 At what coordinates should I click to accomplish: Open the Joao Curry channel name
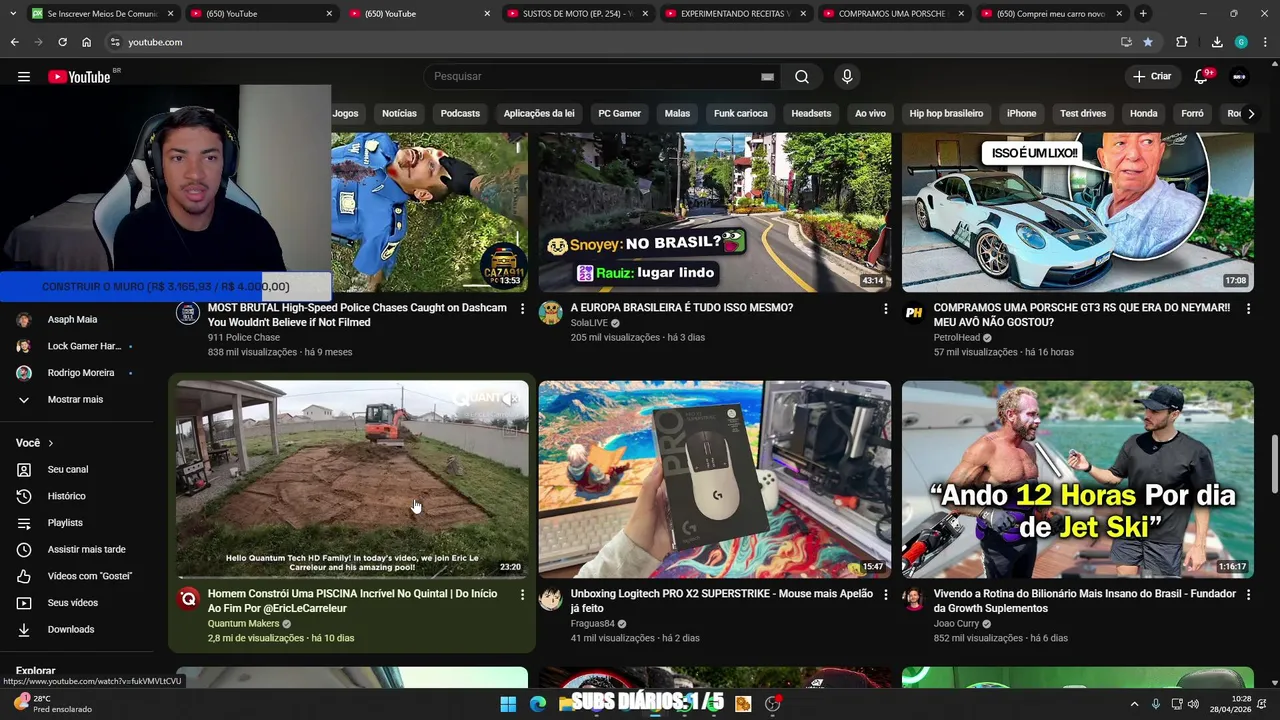(956, 624)
